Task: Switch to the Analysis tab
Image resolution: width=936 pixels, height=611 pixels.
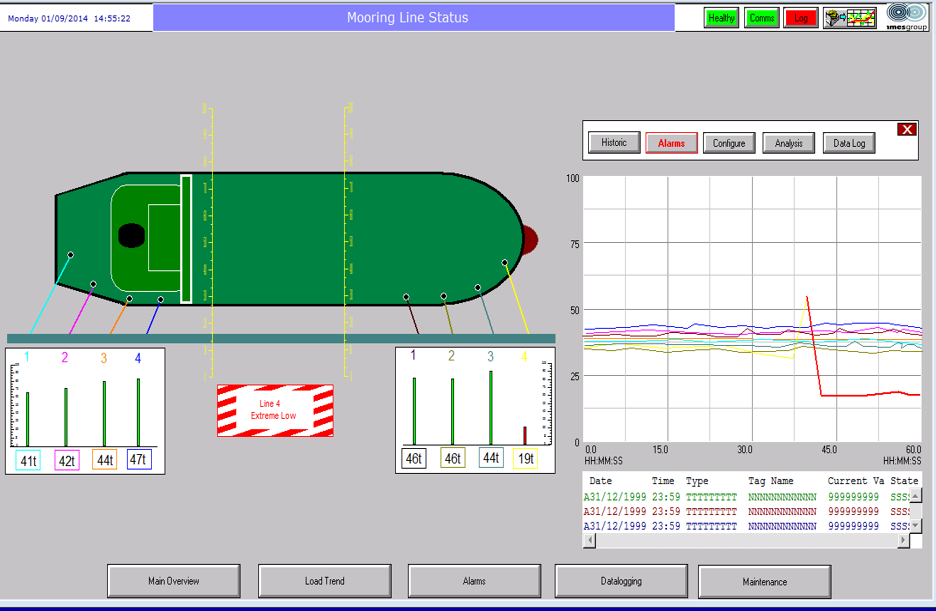Action: pos(789,143)
